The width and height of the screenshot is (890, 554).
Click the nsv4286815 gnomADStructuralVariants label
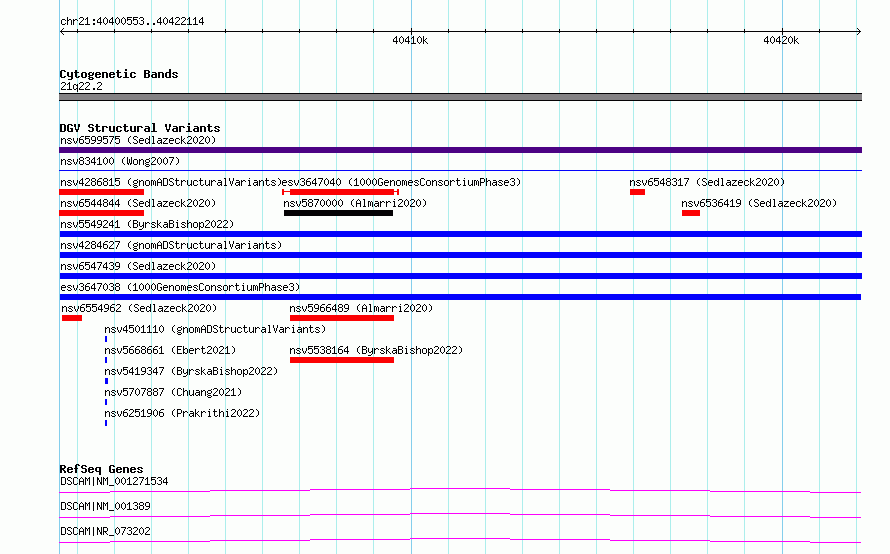click(171, 182)
